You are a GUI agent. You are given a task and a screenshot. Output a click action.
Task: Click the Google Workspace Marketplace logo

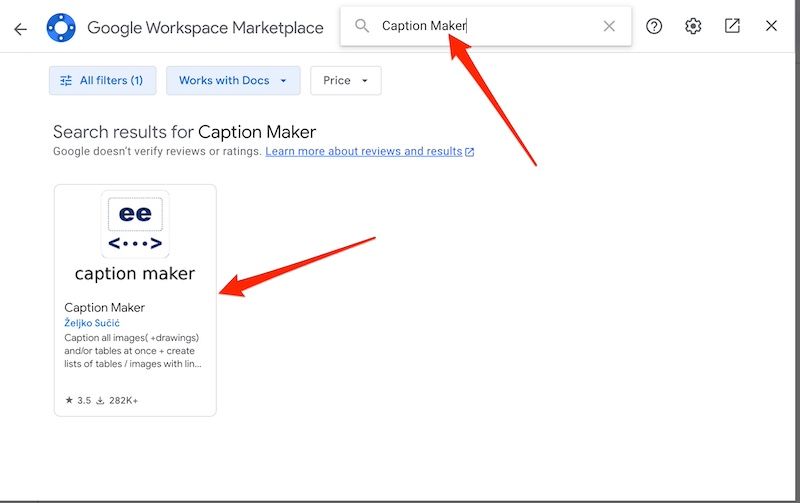61,27
